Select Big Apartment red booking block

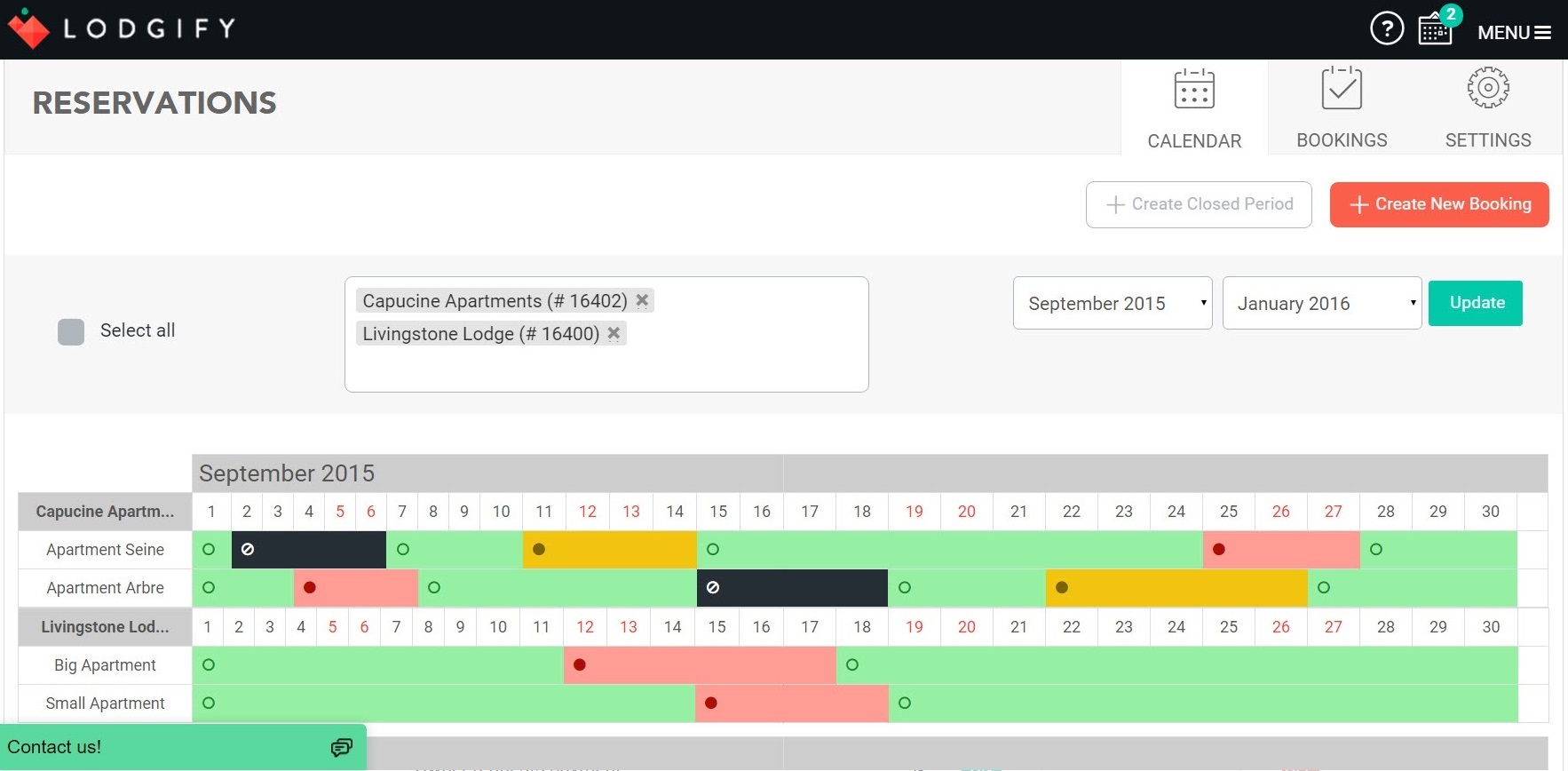point(700,665)
